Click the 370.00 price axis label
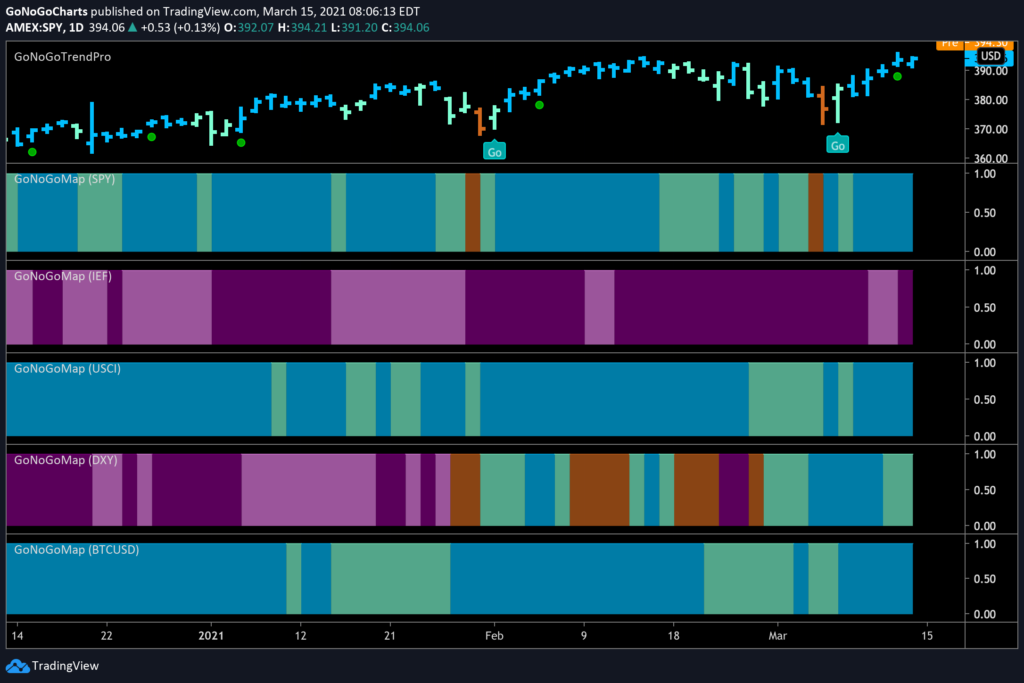The height and width of the screenshot is (683, 1024). tap(991, 129)
